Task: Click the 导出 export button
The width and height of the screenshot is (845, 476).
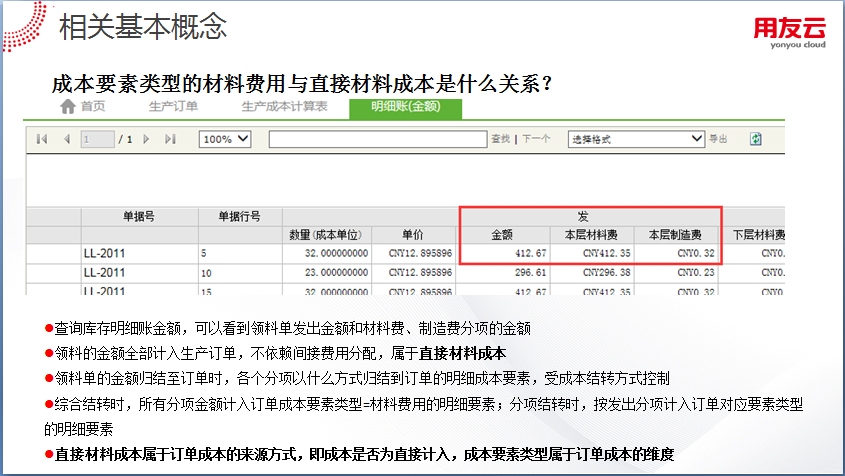Action: pos(718,139)
